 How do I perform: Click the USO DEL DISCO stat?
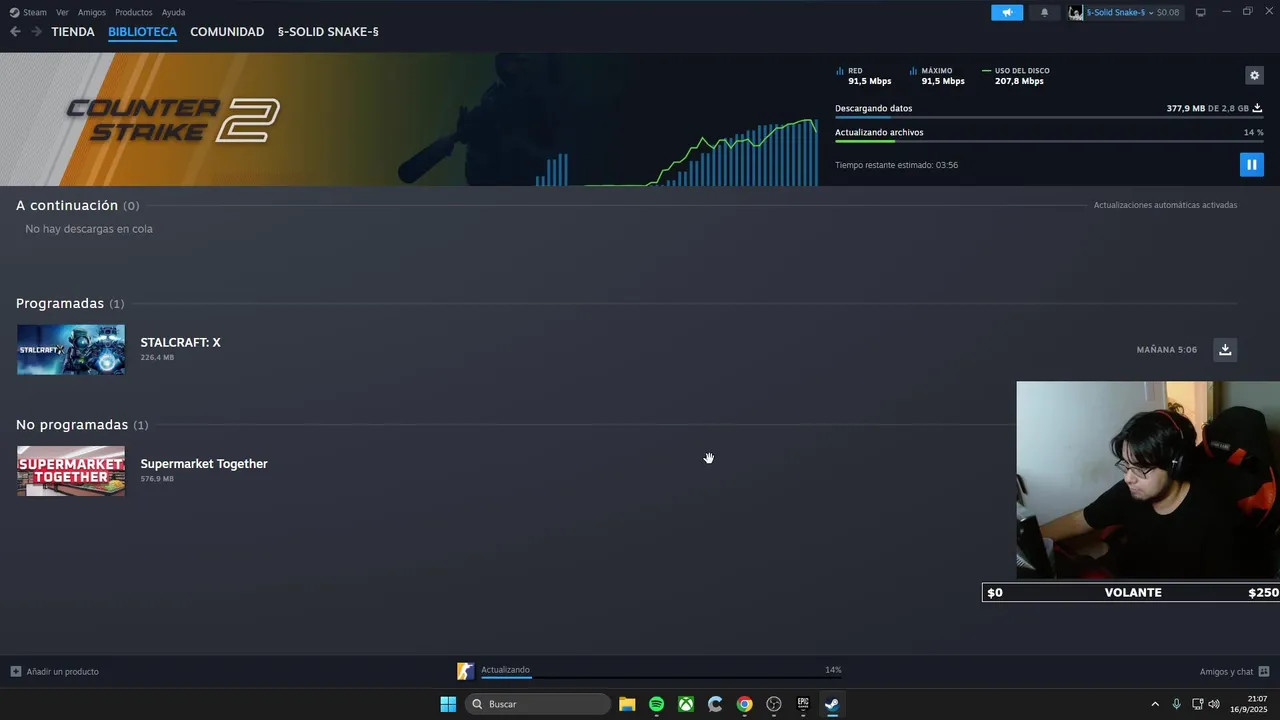point(1016,76)
